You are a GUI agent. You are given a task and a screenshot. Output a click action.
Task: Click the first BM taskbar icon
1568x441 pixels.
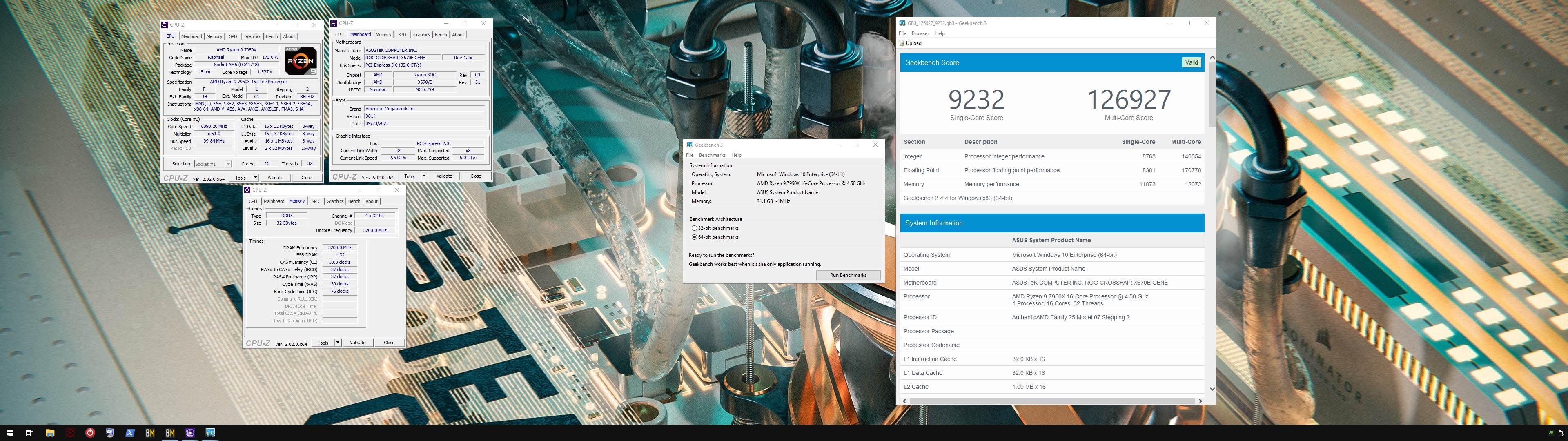tap(150, 433)
